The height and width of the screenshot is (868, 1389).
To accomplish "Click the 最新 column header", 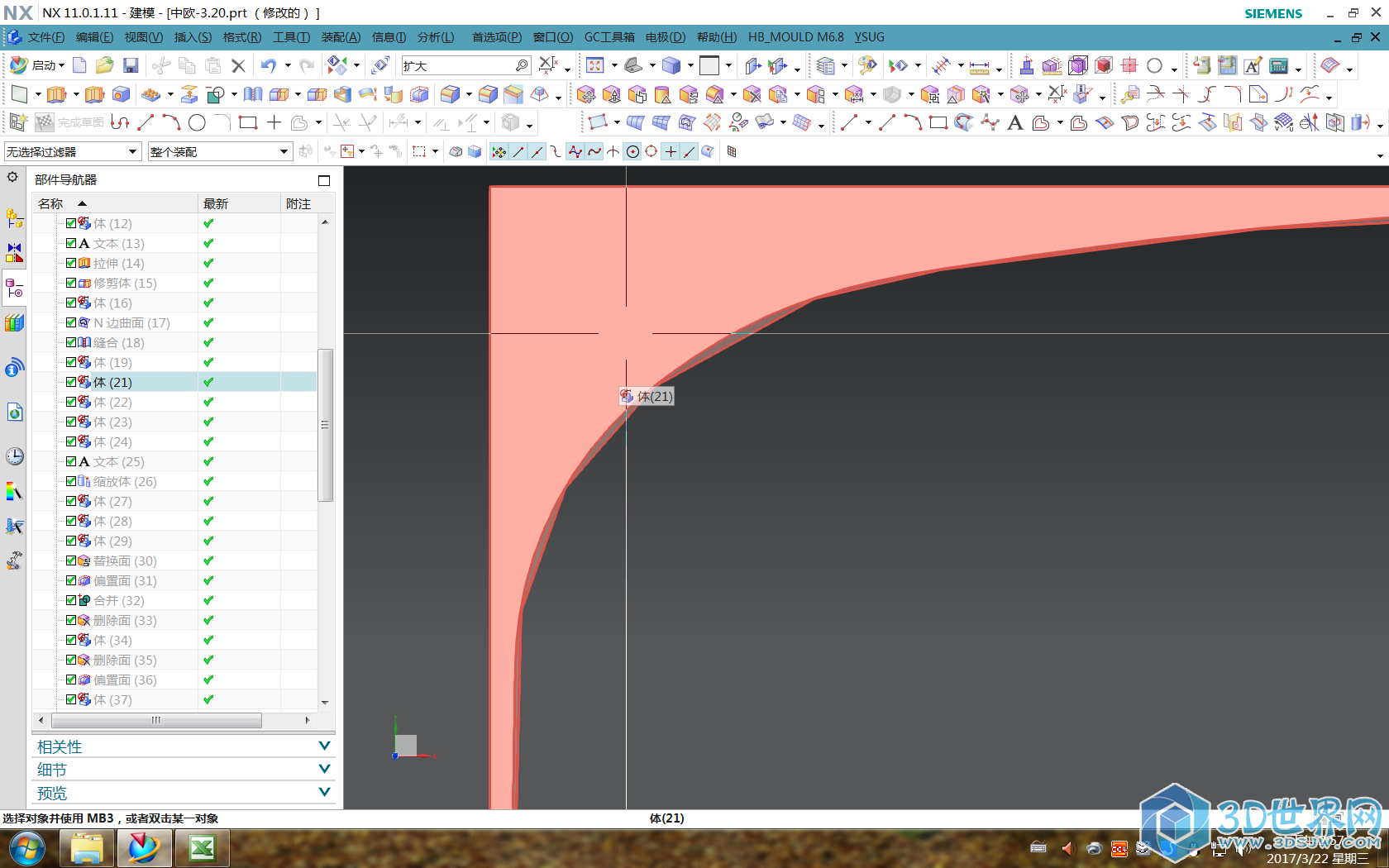I will 239,203.
